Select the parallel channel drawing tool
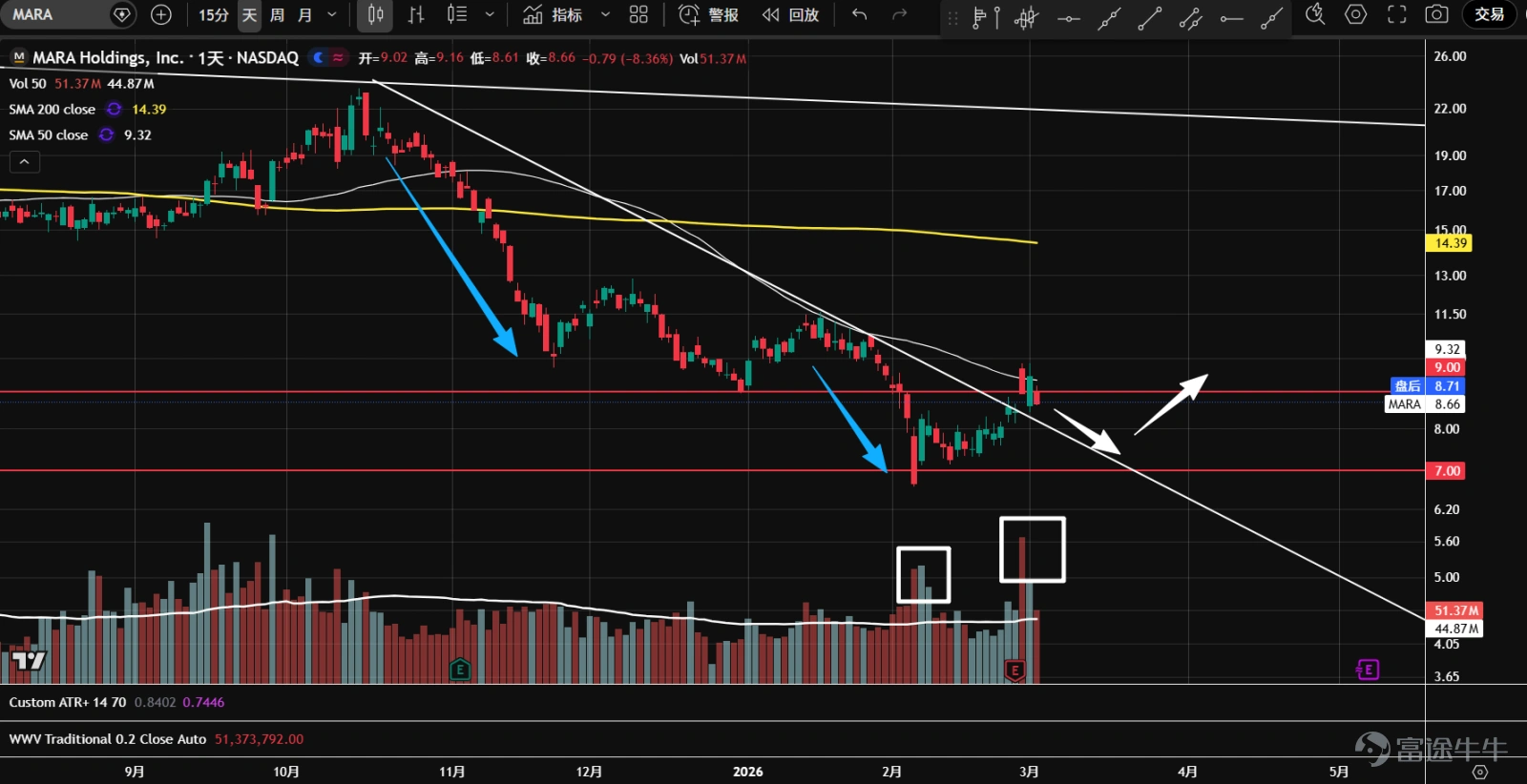Screen dimensions: 1527x784 coord(1191,17)
